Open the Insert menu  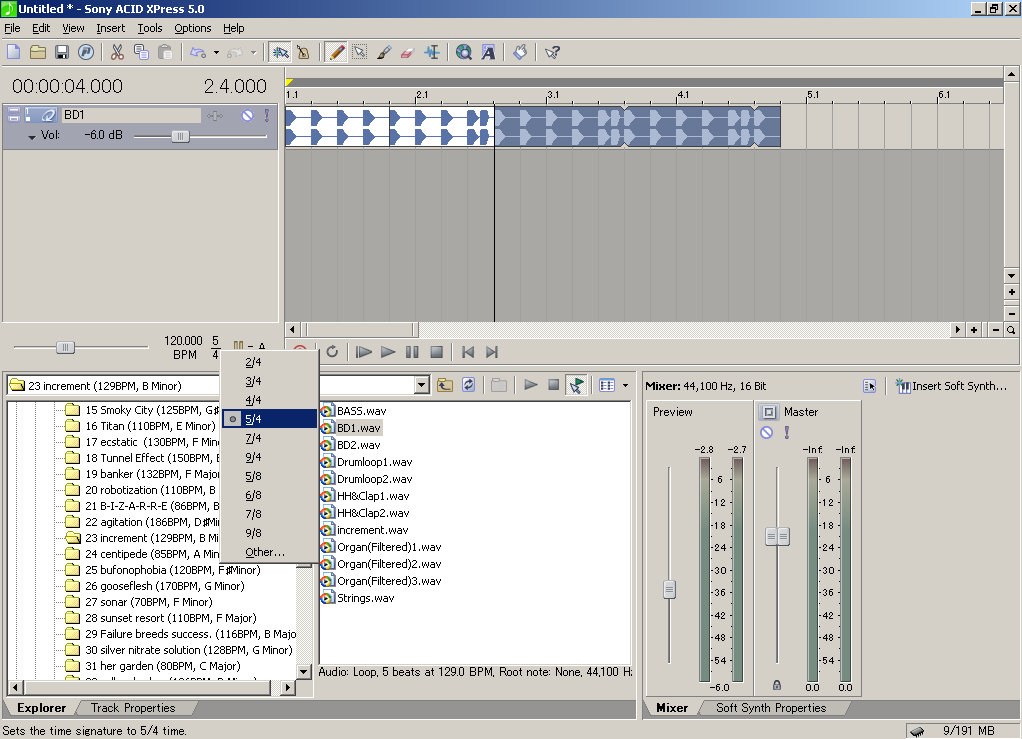point(111,28)
